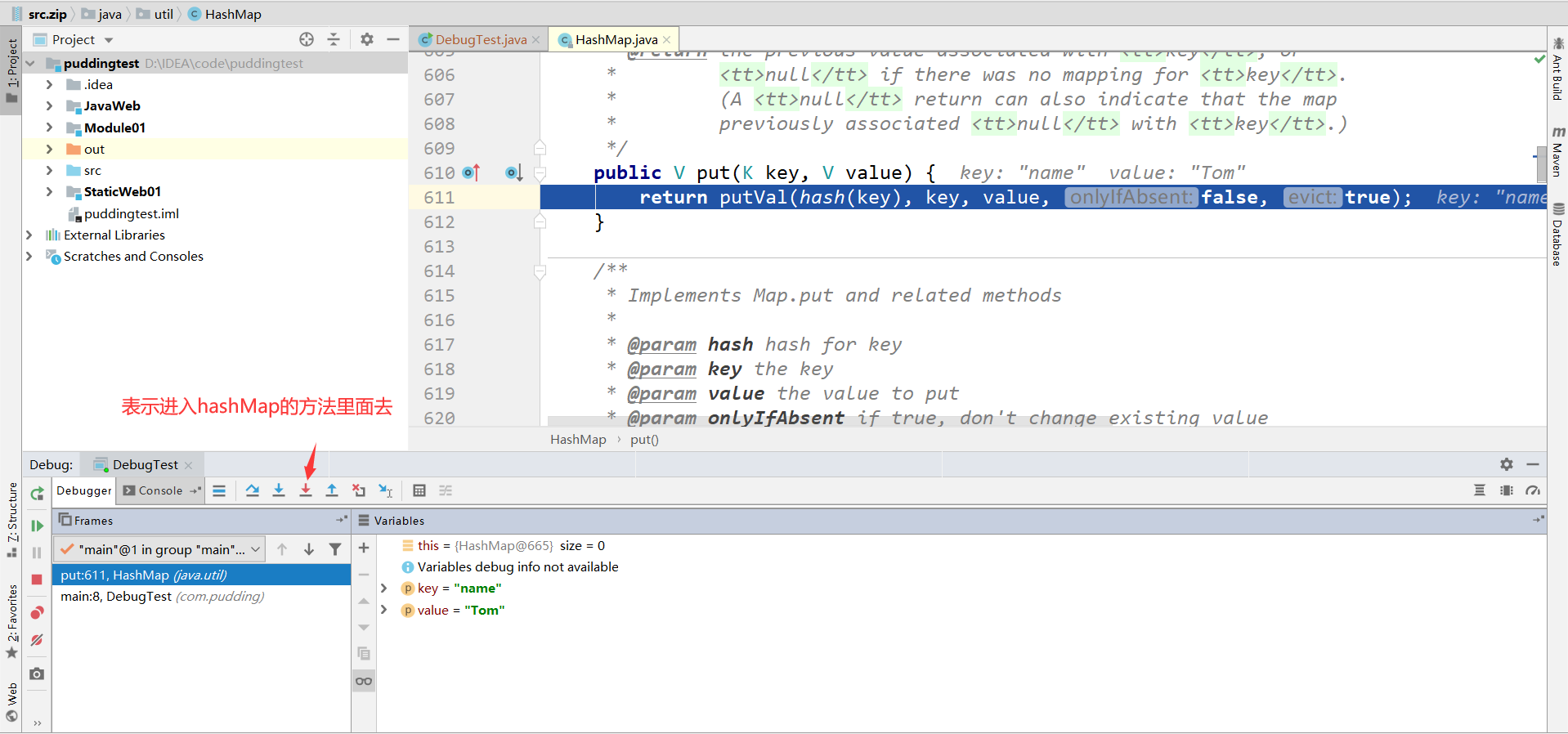Click the Run to Cursor icon

pos(386,490)
